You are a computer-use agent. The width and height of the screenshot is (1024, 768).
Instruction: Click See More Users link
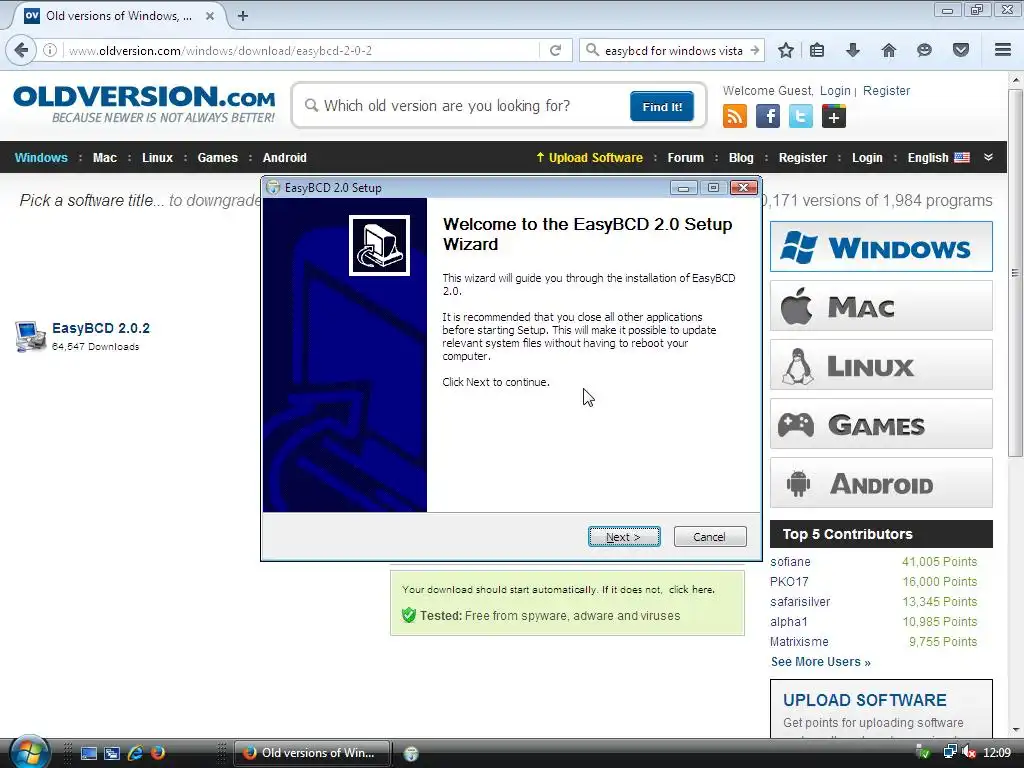[x=820, y=662]
